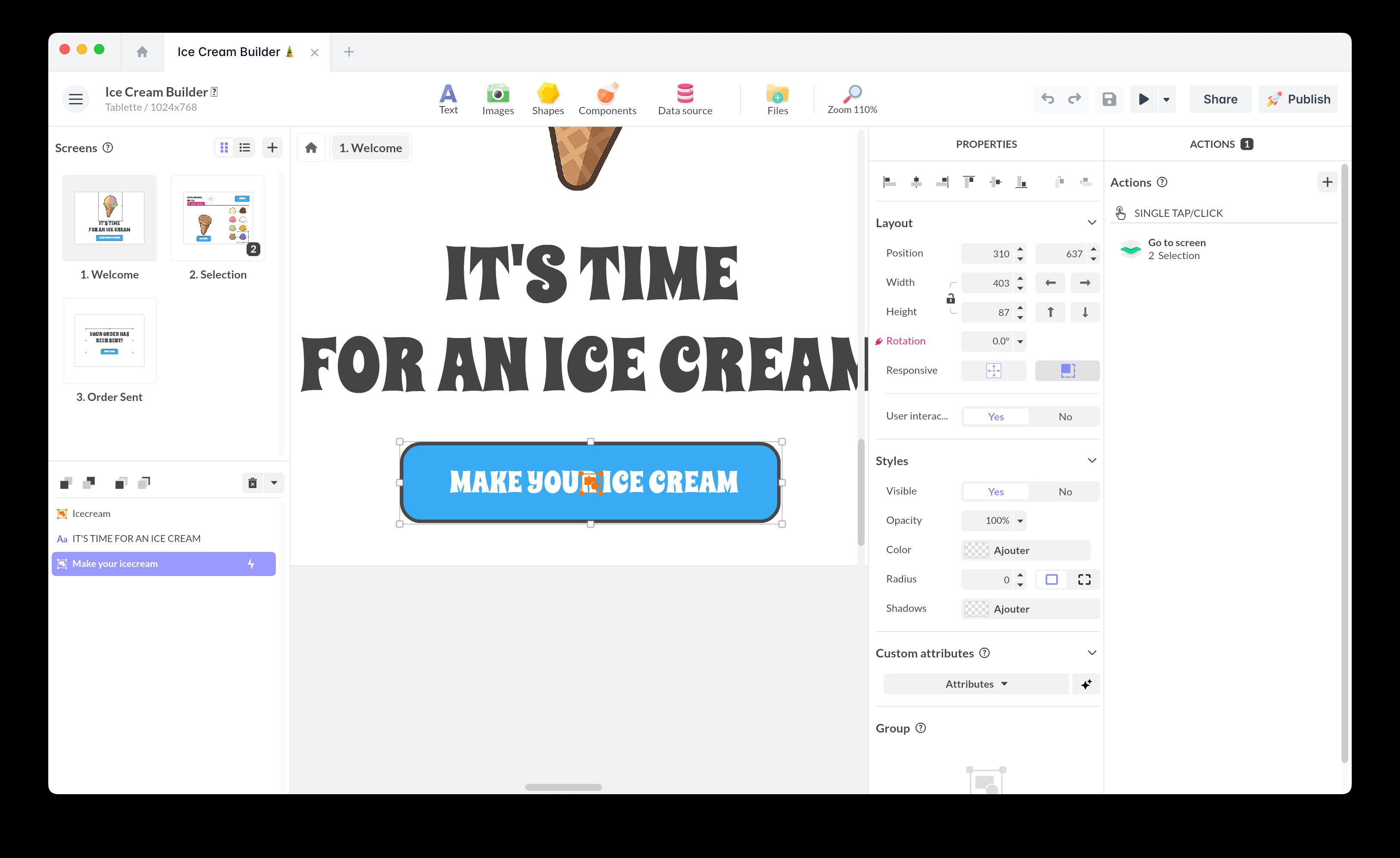Click the Share button
Viewport: 1400px width, 858px height.
1220,100
